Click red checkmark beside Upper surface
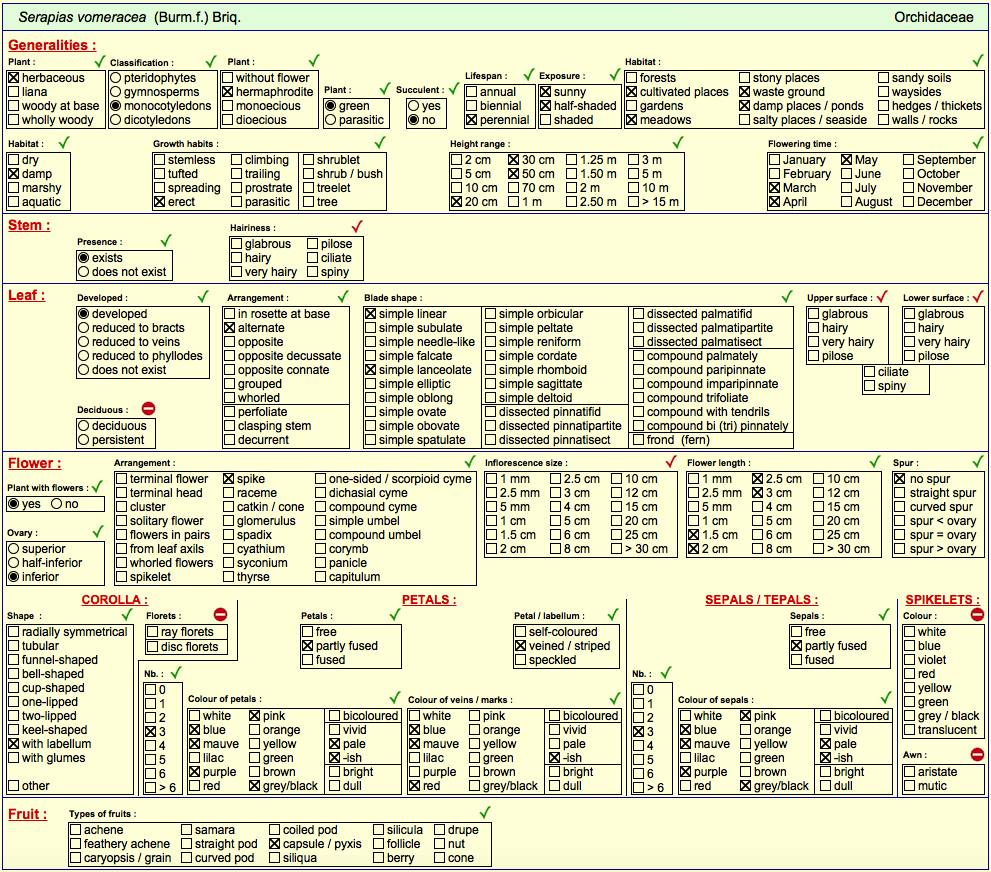 [x=882, y=296]
